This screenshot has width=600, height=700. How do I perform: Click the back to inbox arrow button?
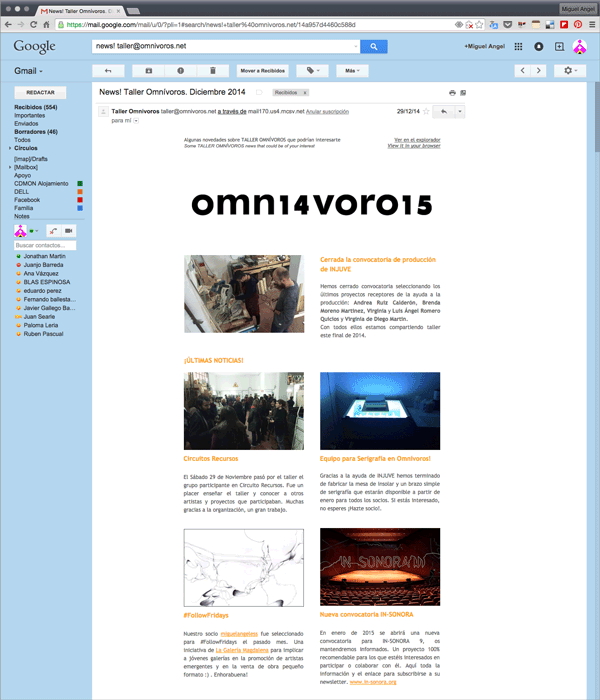pos(108,71)
